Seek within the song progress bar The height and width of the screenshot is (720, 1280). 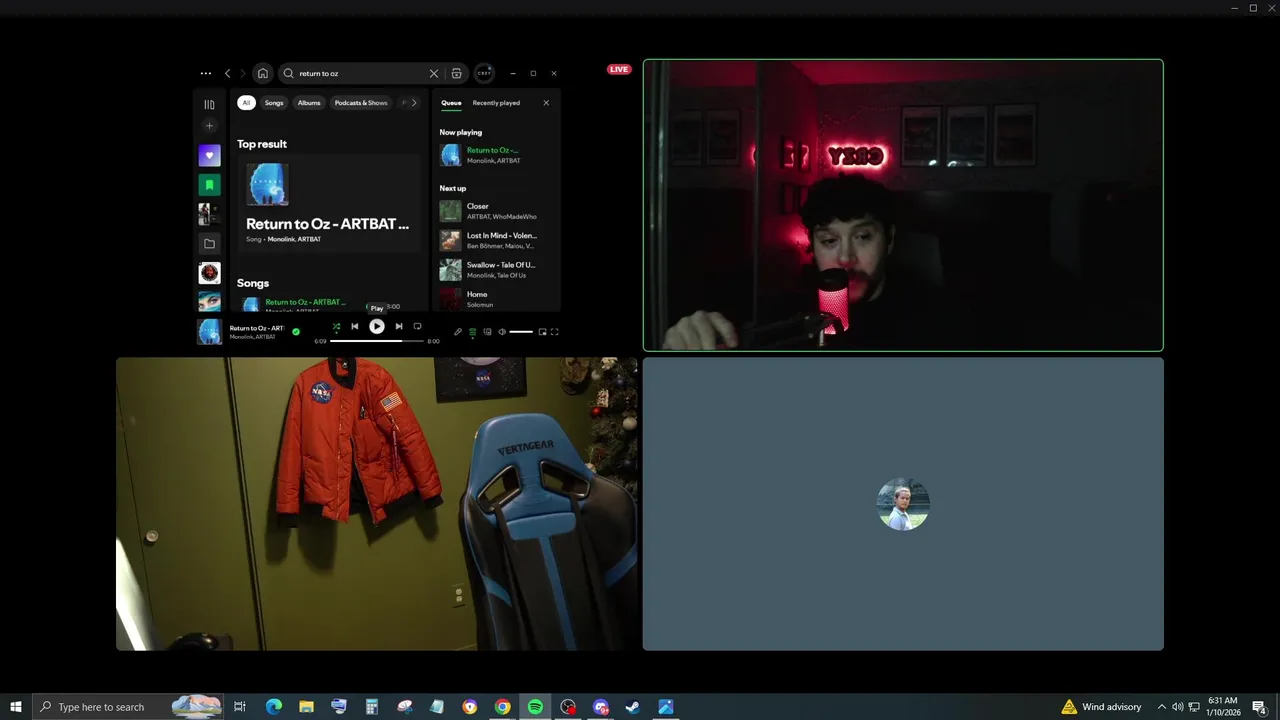coord(377,341)
